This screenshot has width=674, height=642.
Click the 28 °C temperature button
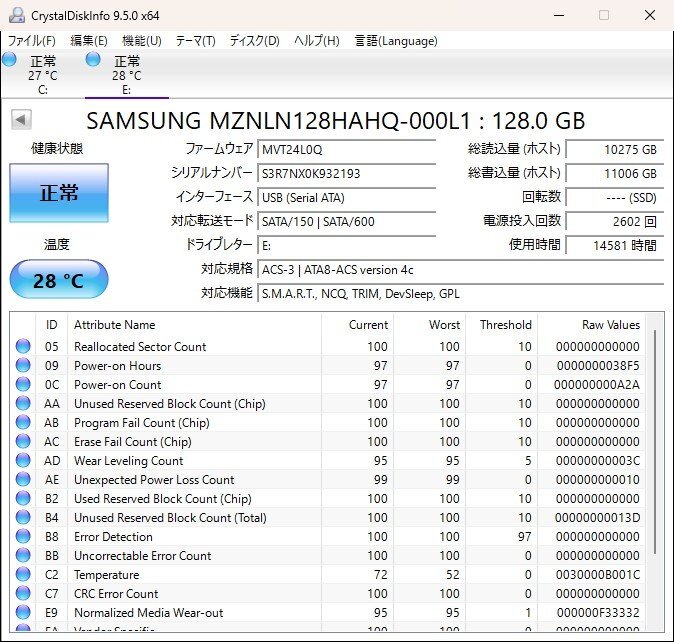pyautogui.click(x=59, y=280)
